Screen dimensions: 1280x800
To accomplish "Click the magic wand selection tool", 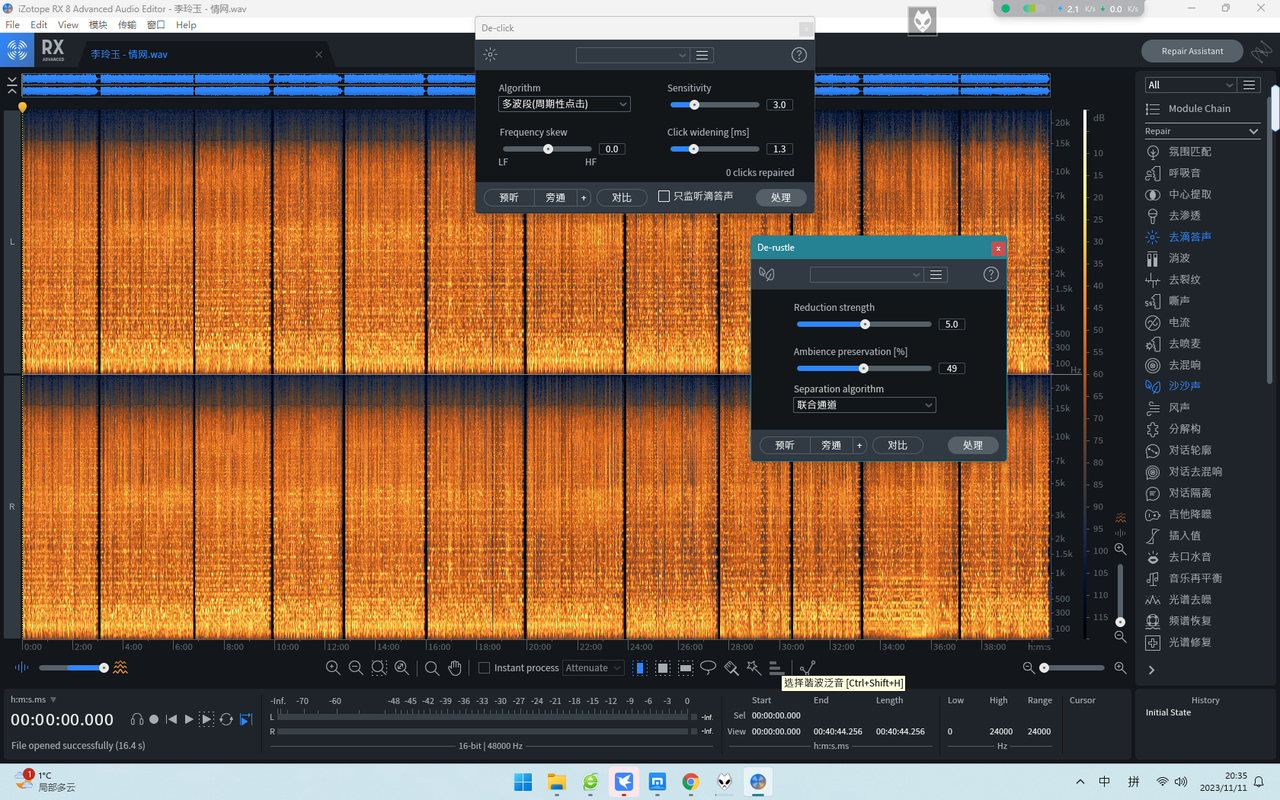I will click(x=753, y=668).
